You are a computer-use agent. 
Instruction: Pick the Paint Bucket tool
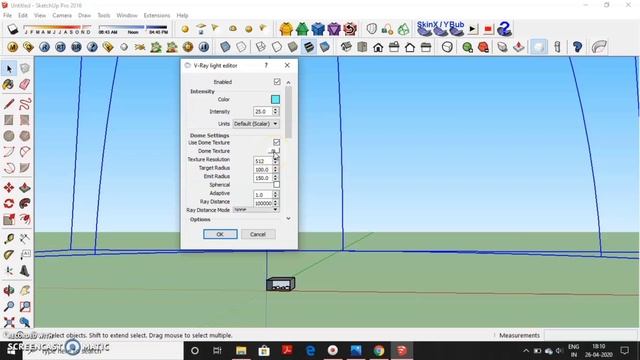point(9,84)
